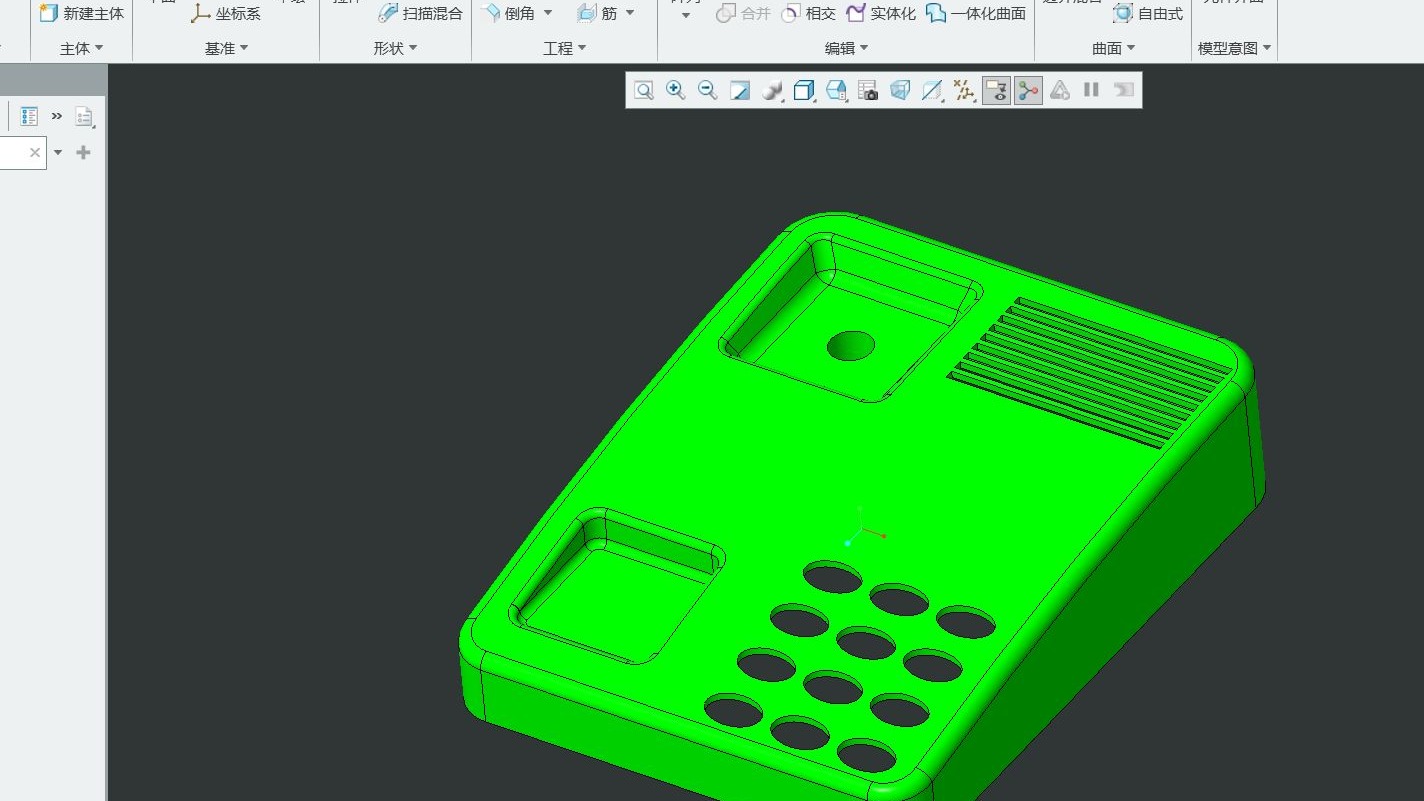Click the 新建主体 new body button
The width and height of the screenshot is (1424, 801).
82,13
